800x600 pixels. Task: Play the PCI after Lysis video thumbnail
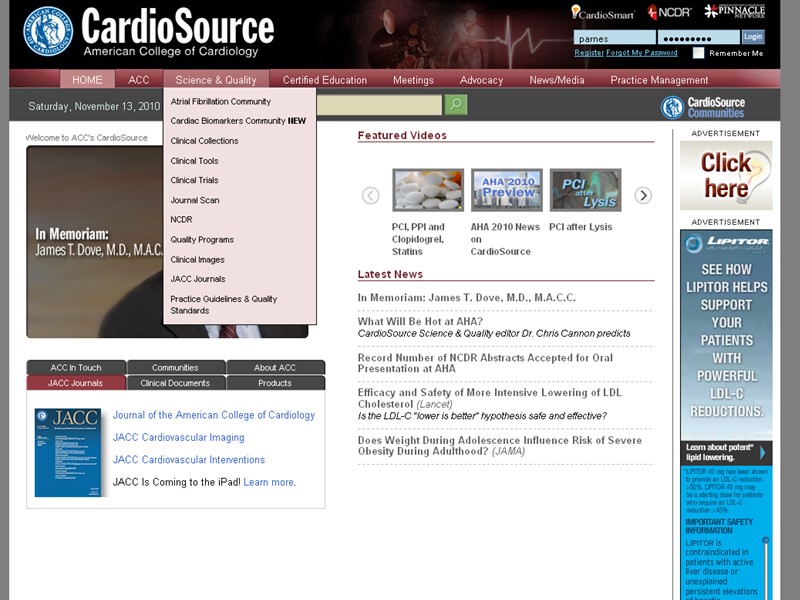pos(586,190)
